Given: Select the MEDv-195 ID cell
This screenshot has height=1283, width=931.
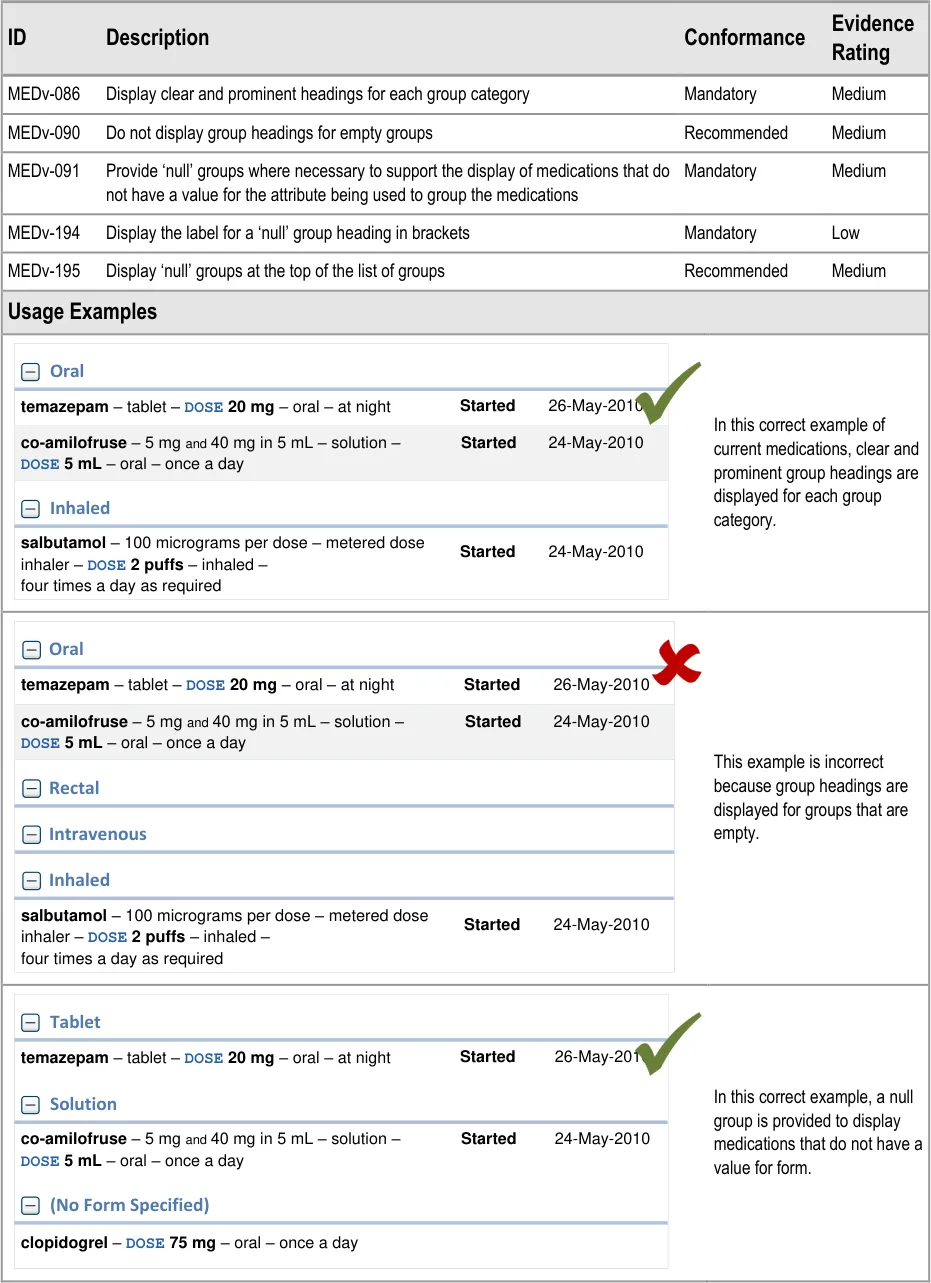Looking at the screenshot, I should click(x=44, y=271).
